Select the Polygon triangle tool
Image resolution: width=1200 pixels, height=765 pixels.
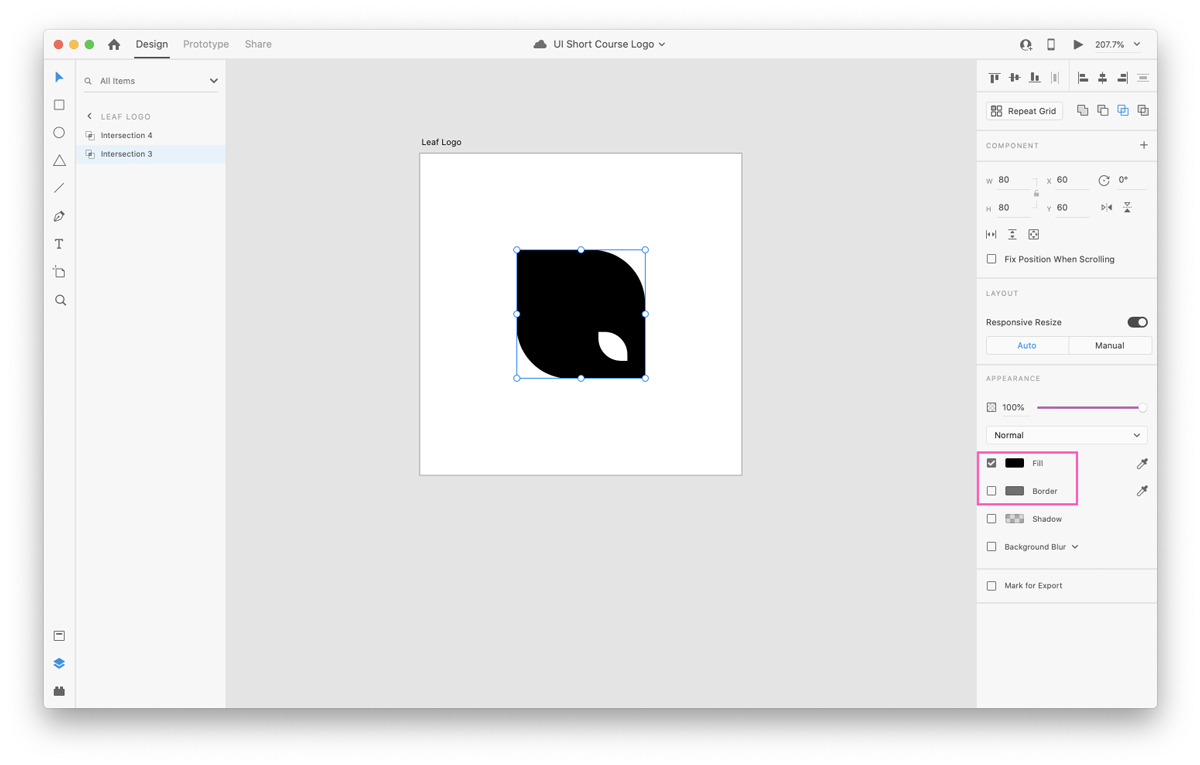click(59, 160)
